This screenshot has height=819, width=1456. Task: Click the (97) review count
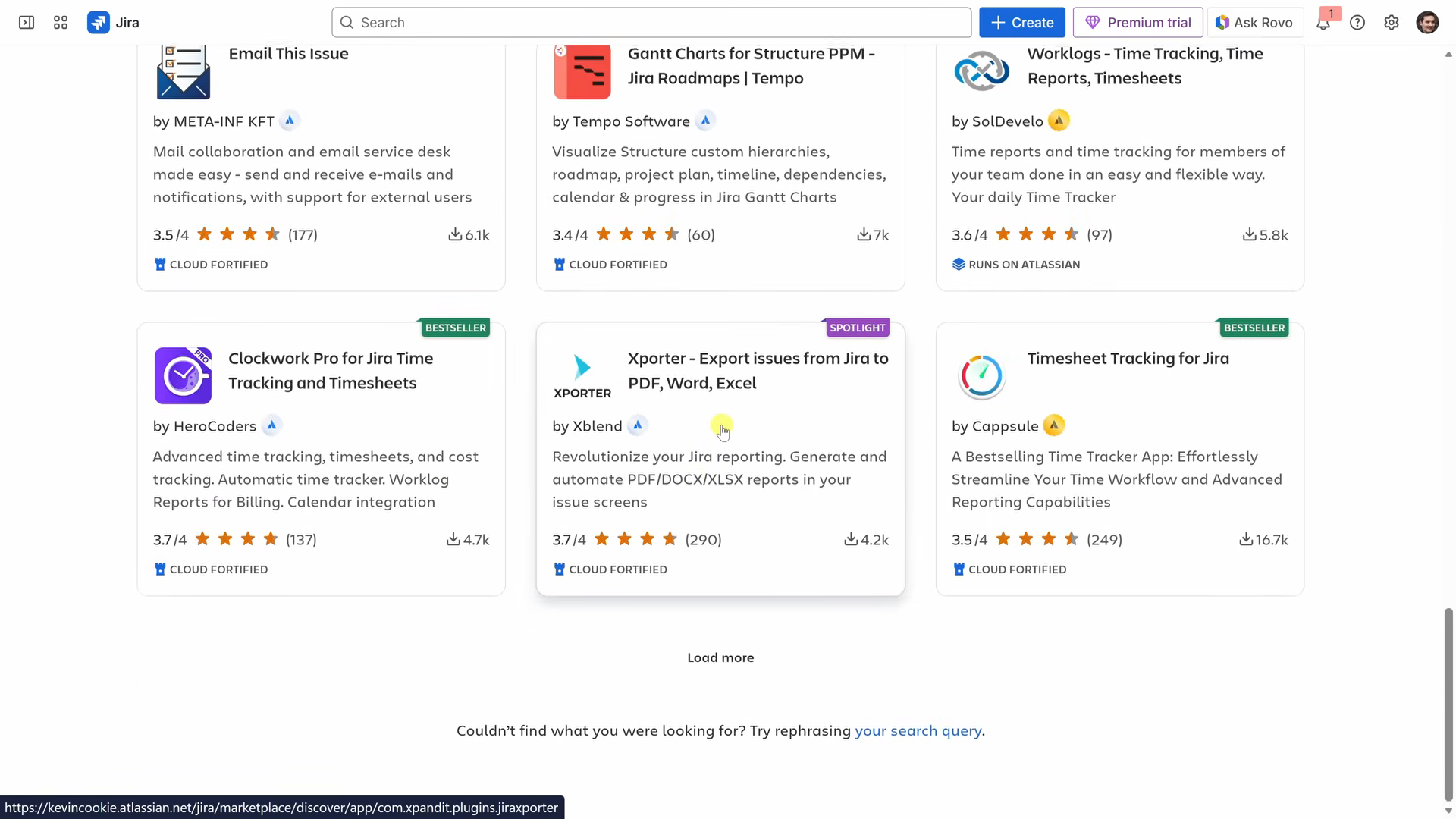pos(1100,235)
